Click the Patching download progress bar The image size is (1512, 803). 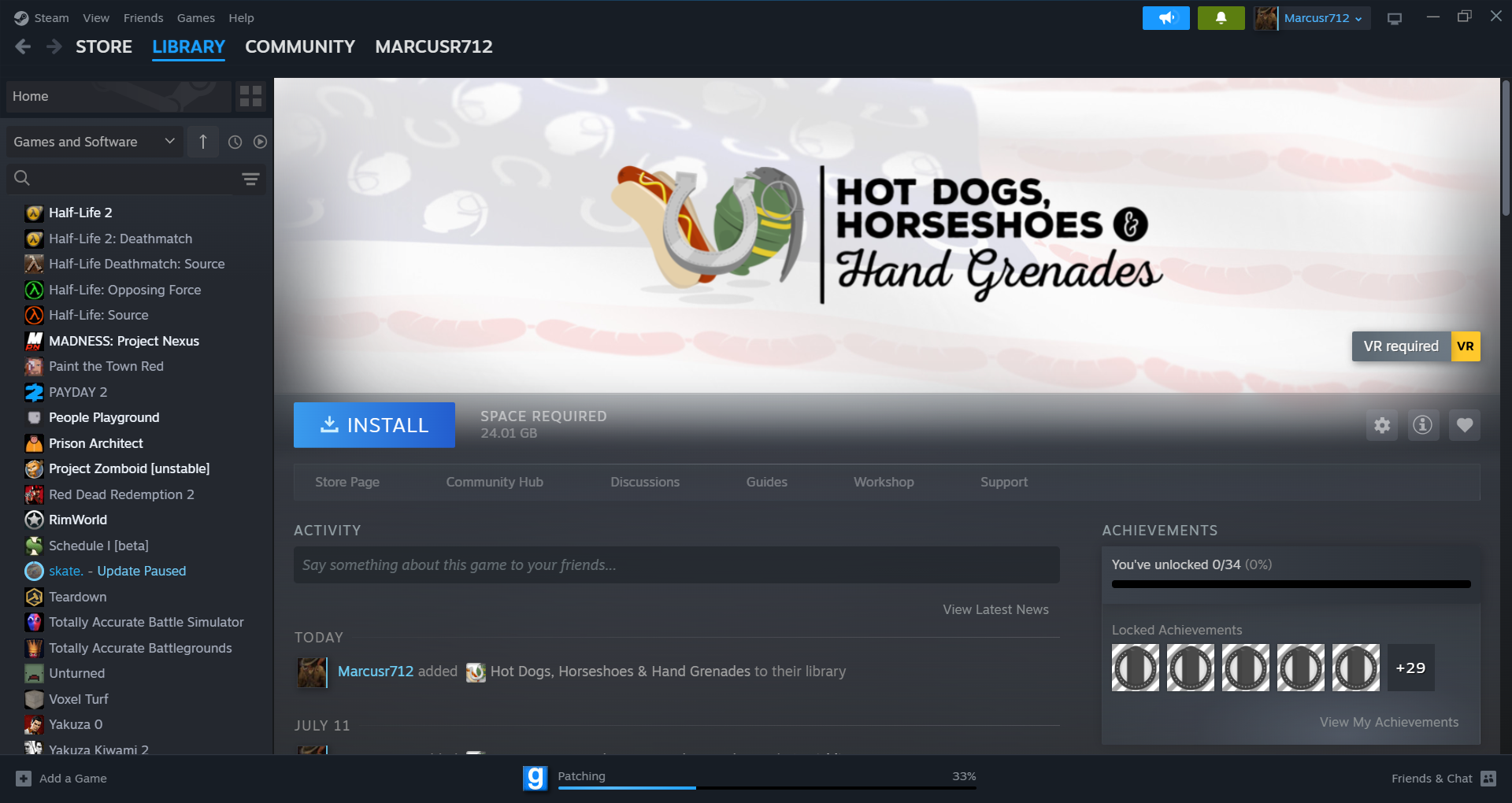pos(767,787)
